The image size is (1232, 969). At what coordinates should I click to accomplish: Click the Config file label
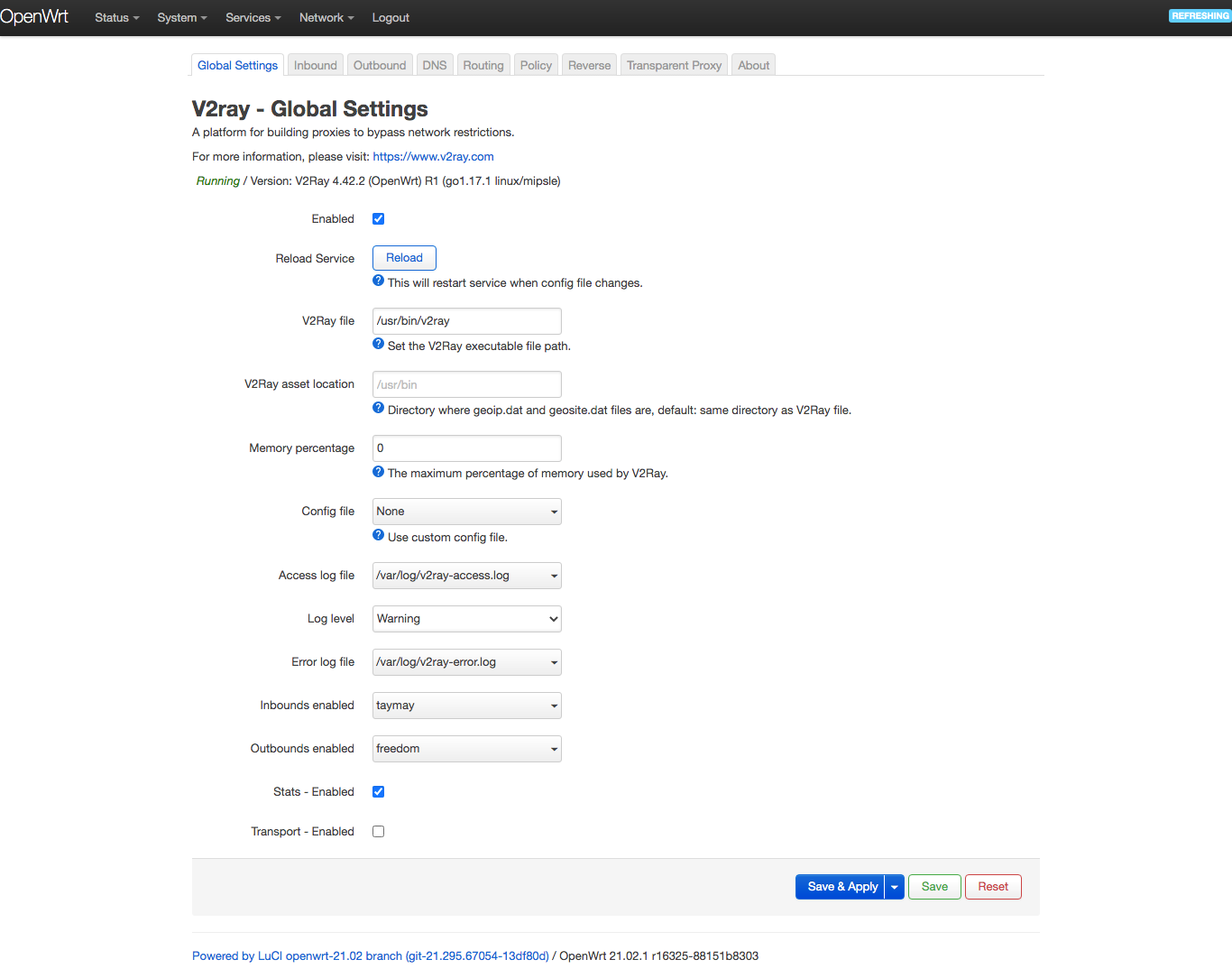[328, 512]
